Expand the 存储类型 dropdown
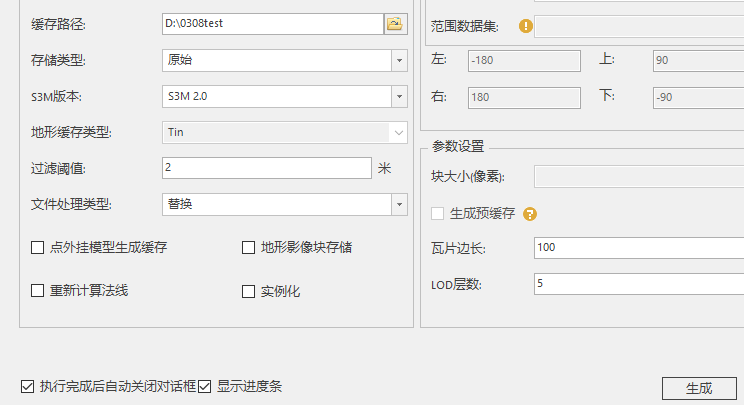This screenshot has height=405, width=744. pos(399,60)
